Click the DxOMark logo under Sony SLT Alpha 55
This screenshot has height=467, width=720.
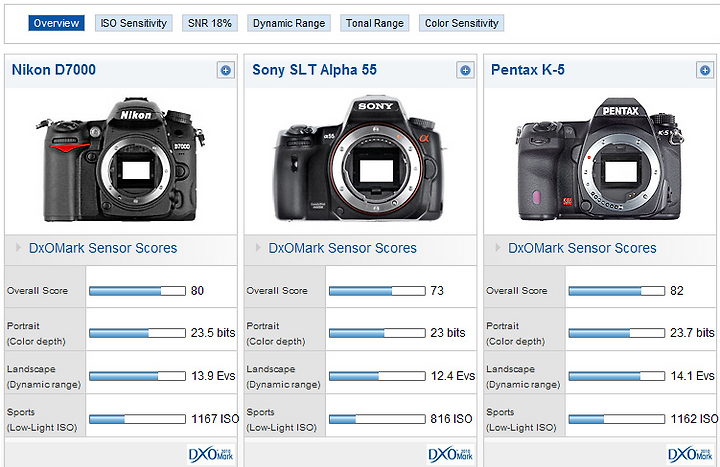click(450, 454)
